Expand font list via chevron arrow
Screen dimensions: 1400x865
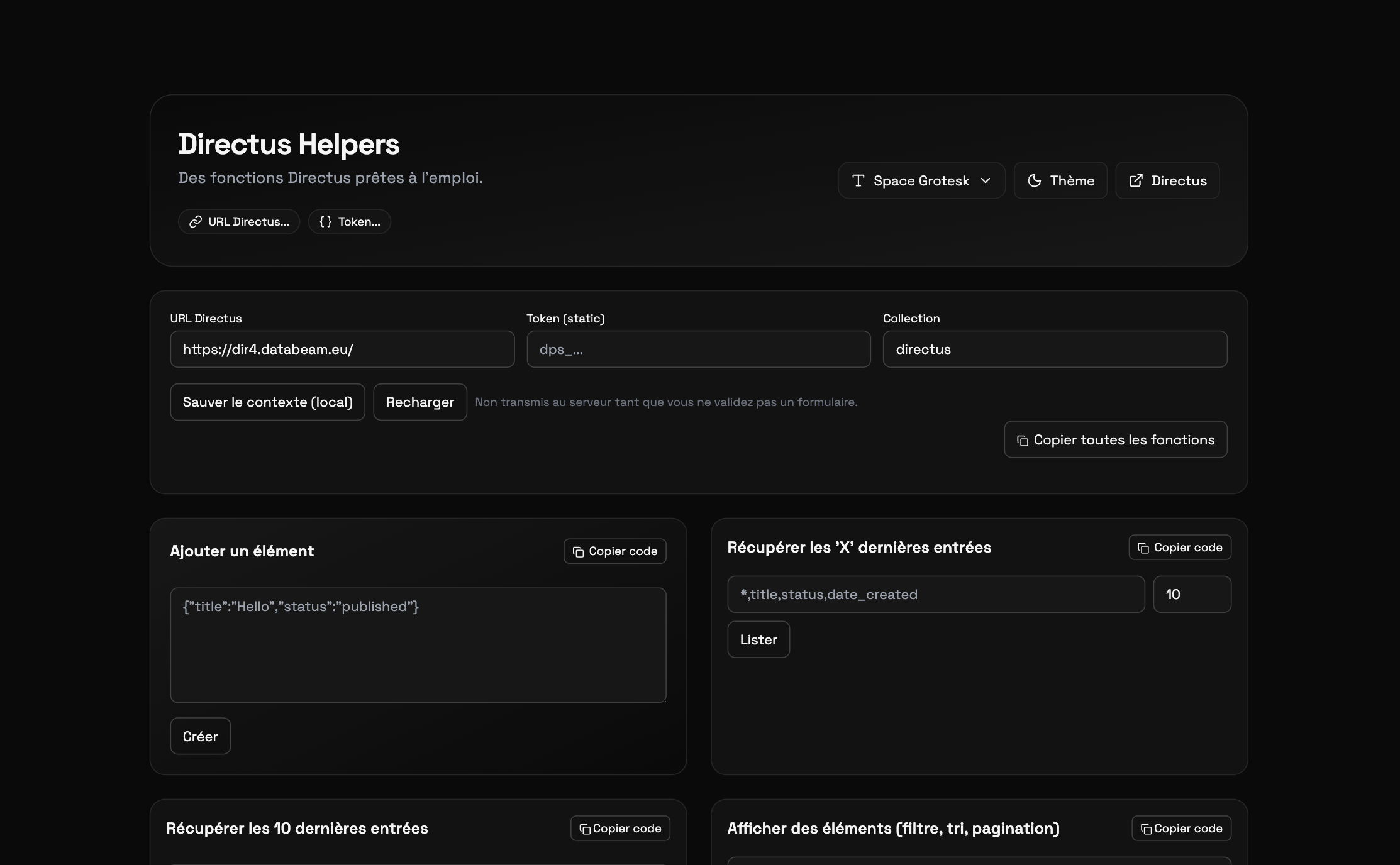[x=986, y=181]
